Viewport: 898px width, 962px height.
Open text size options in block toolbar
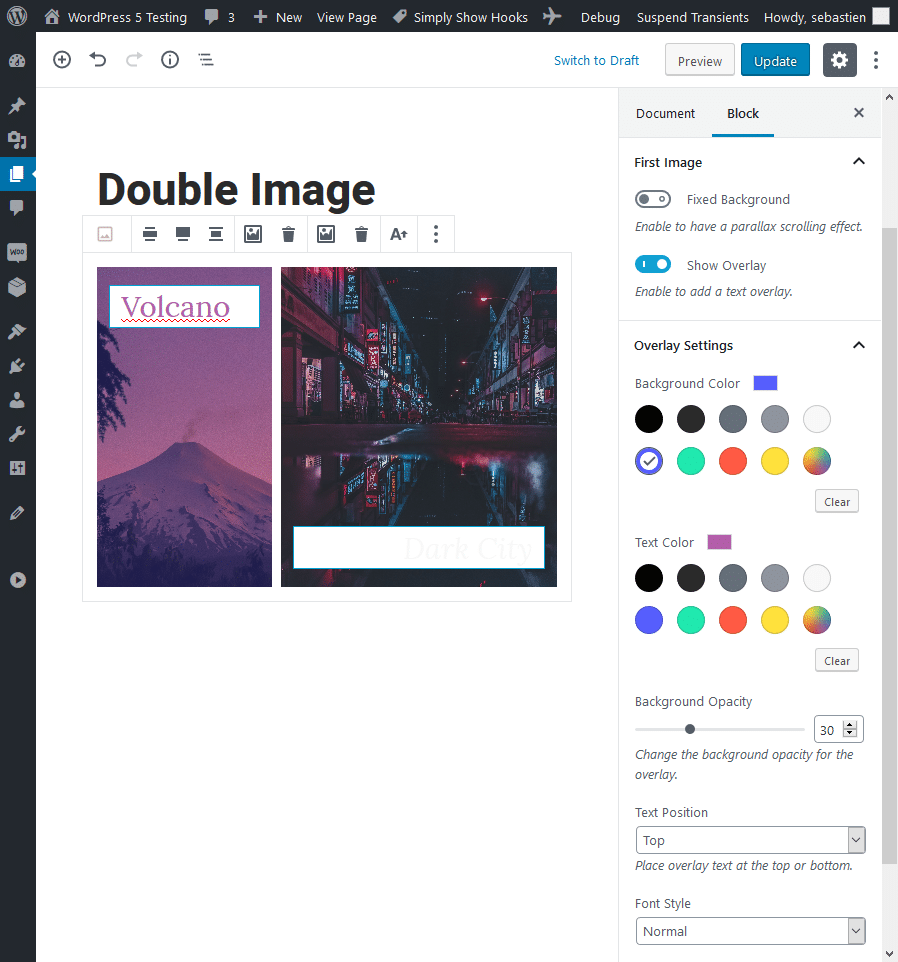click(399, 234)
